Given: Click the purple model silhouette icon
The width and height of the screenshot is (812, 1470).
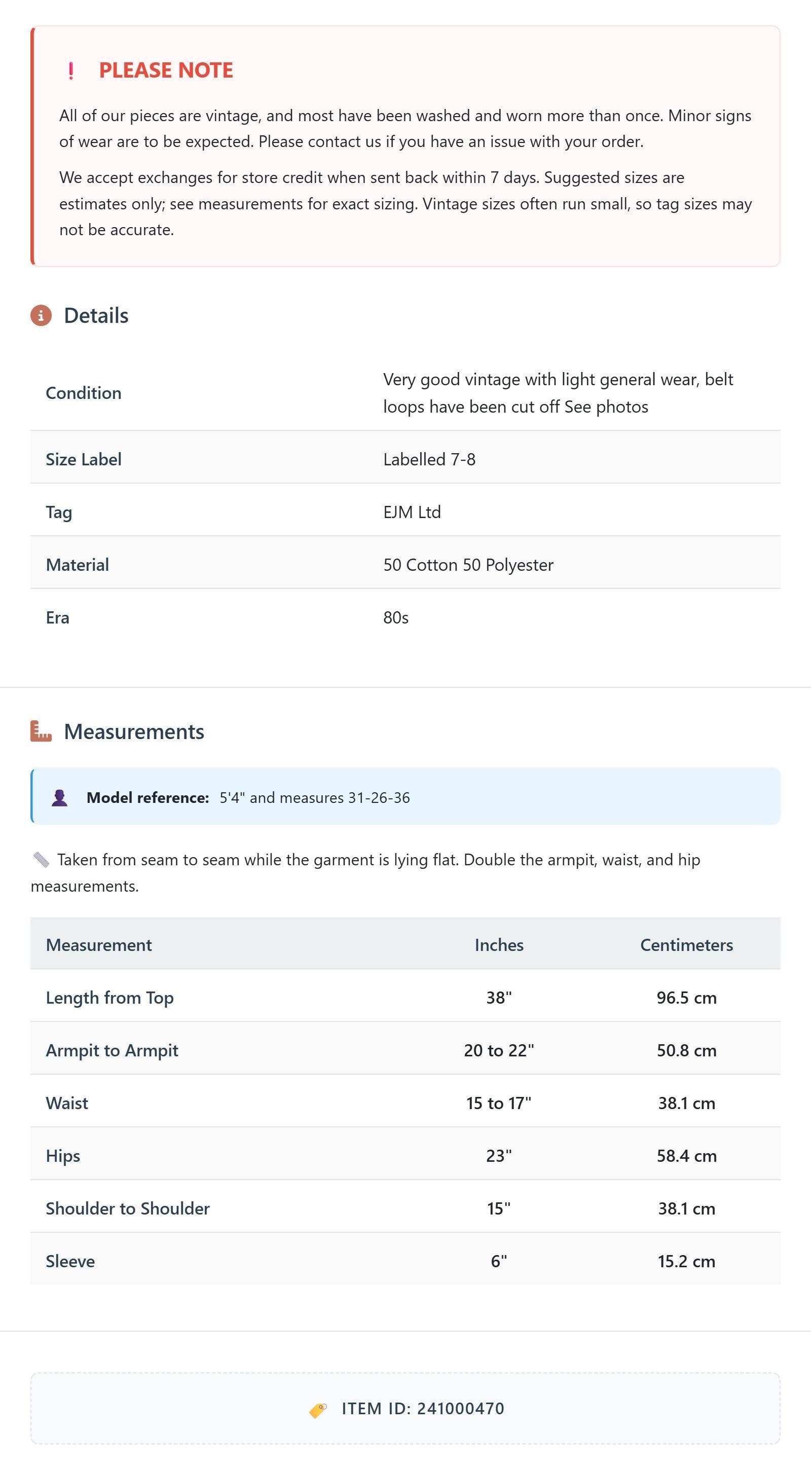Looking at the screenshot, I should 60,798.
